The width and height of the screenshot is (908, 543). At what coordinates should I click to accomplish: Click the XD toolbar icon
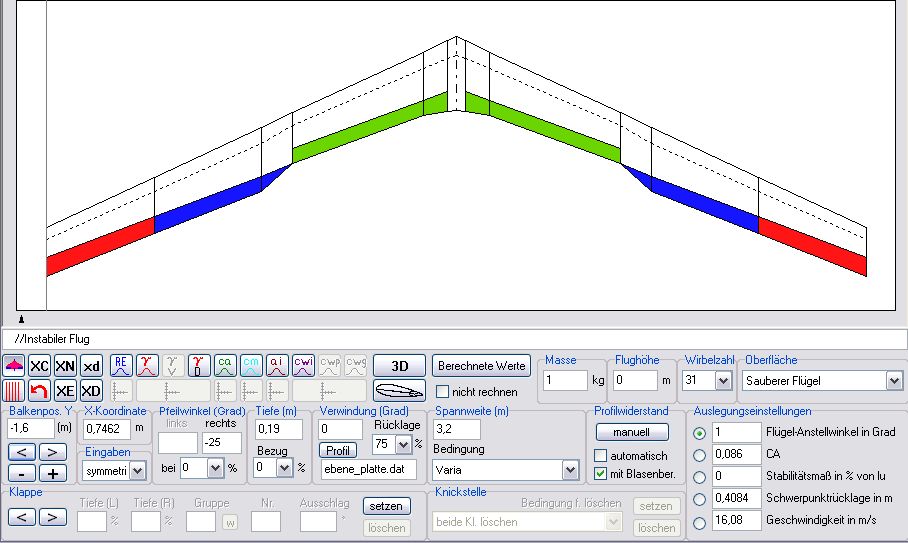[x=91, y=390]
